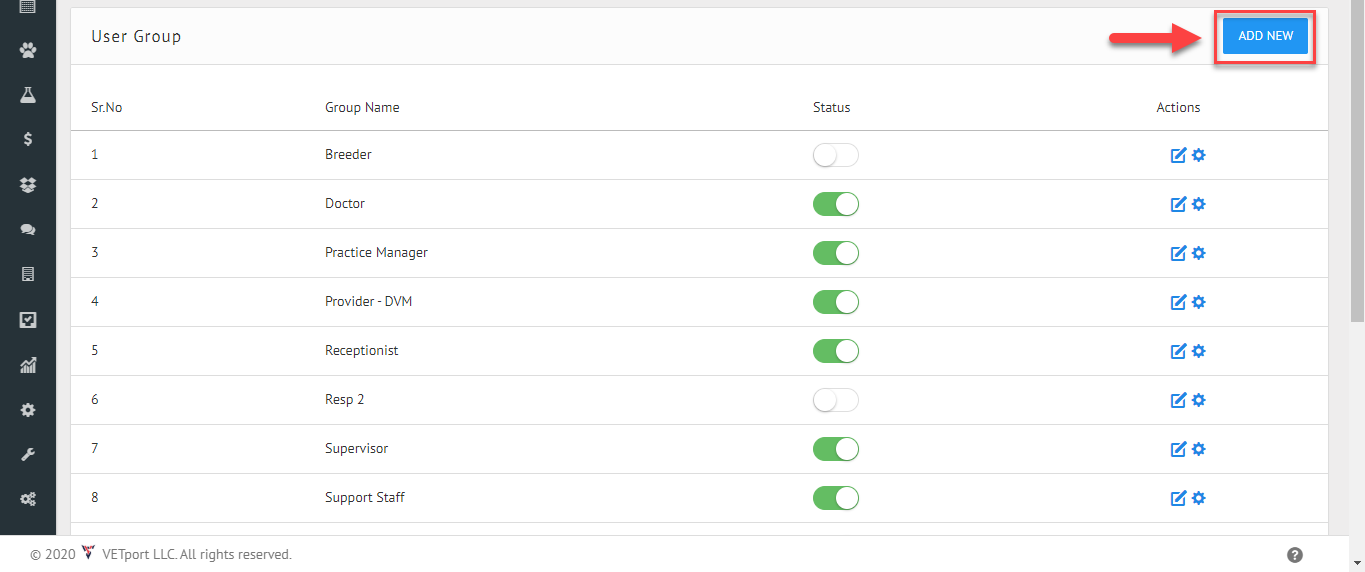The height and width of the screenshot is (572, 1365).
Task: Enable the Resp 2 status toggle
Action: tap(836, 400)
